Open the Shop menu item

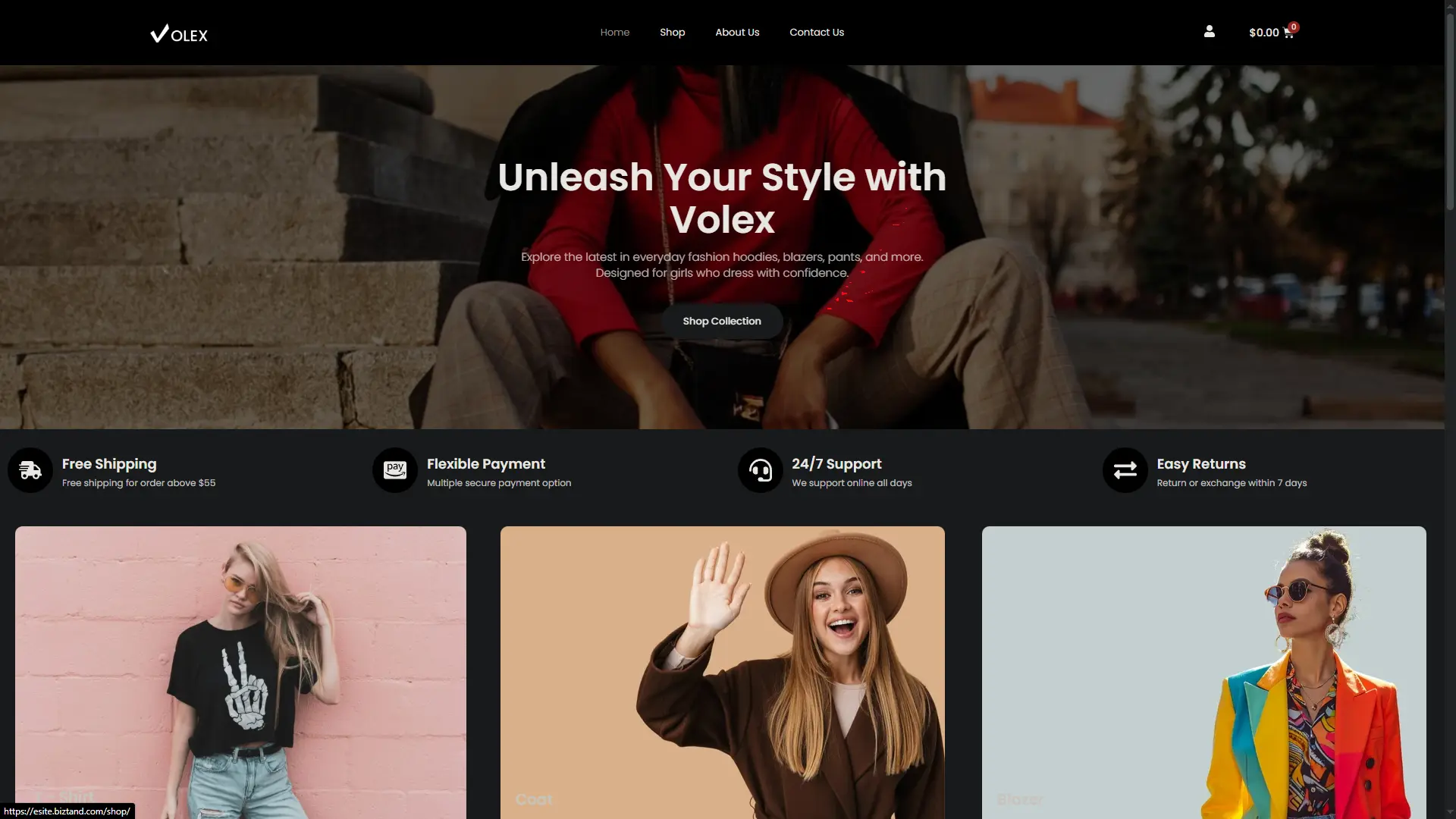tap(673, 32)
